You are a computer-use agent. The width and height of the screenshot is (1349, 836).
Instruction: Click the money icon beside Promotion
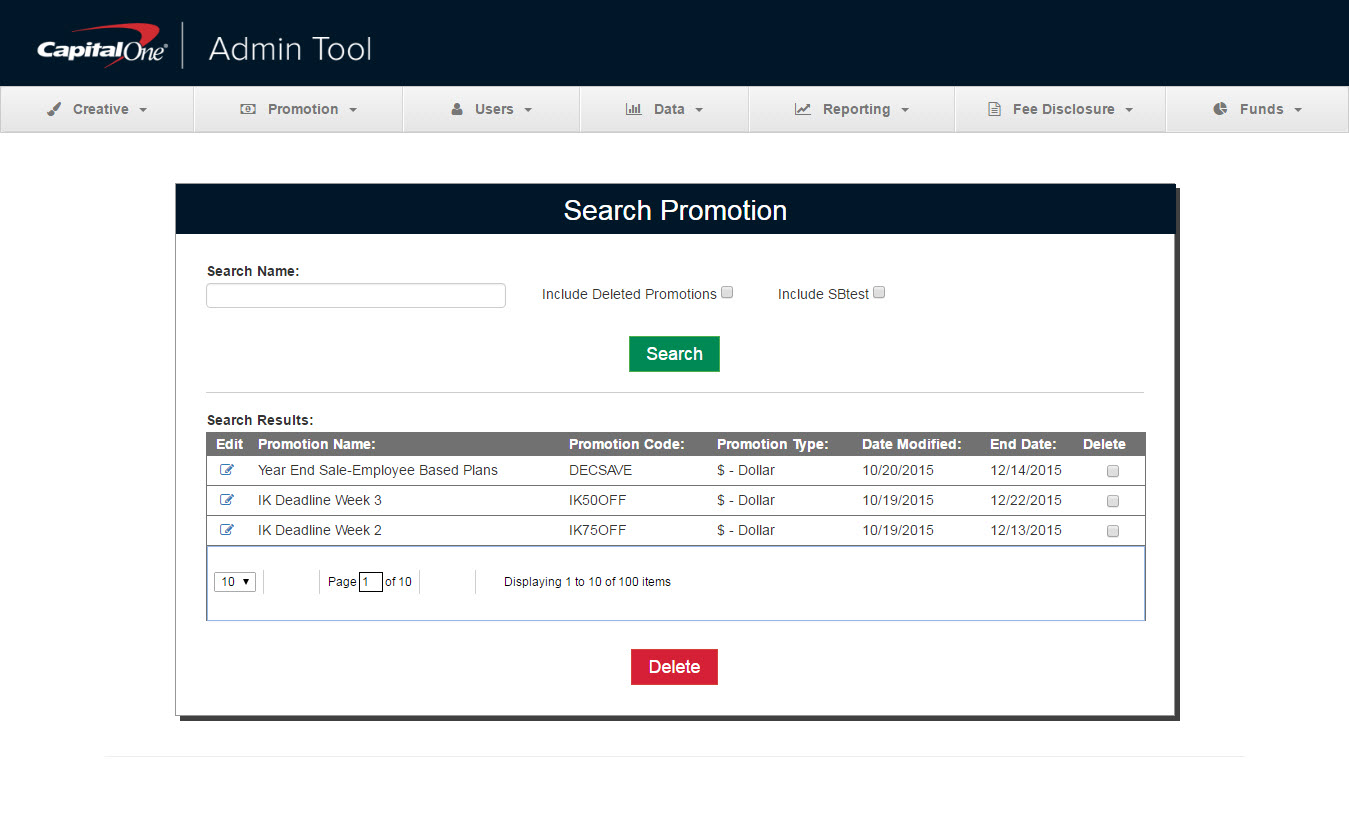[x=248, y=109]
